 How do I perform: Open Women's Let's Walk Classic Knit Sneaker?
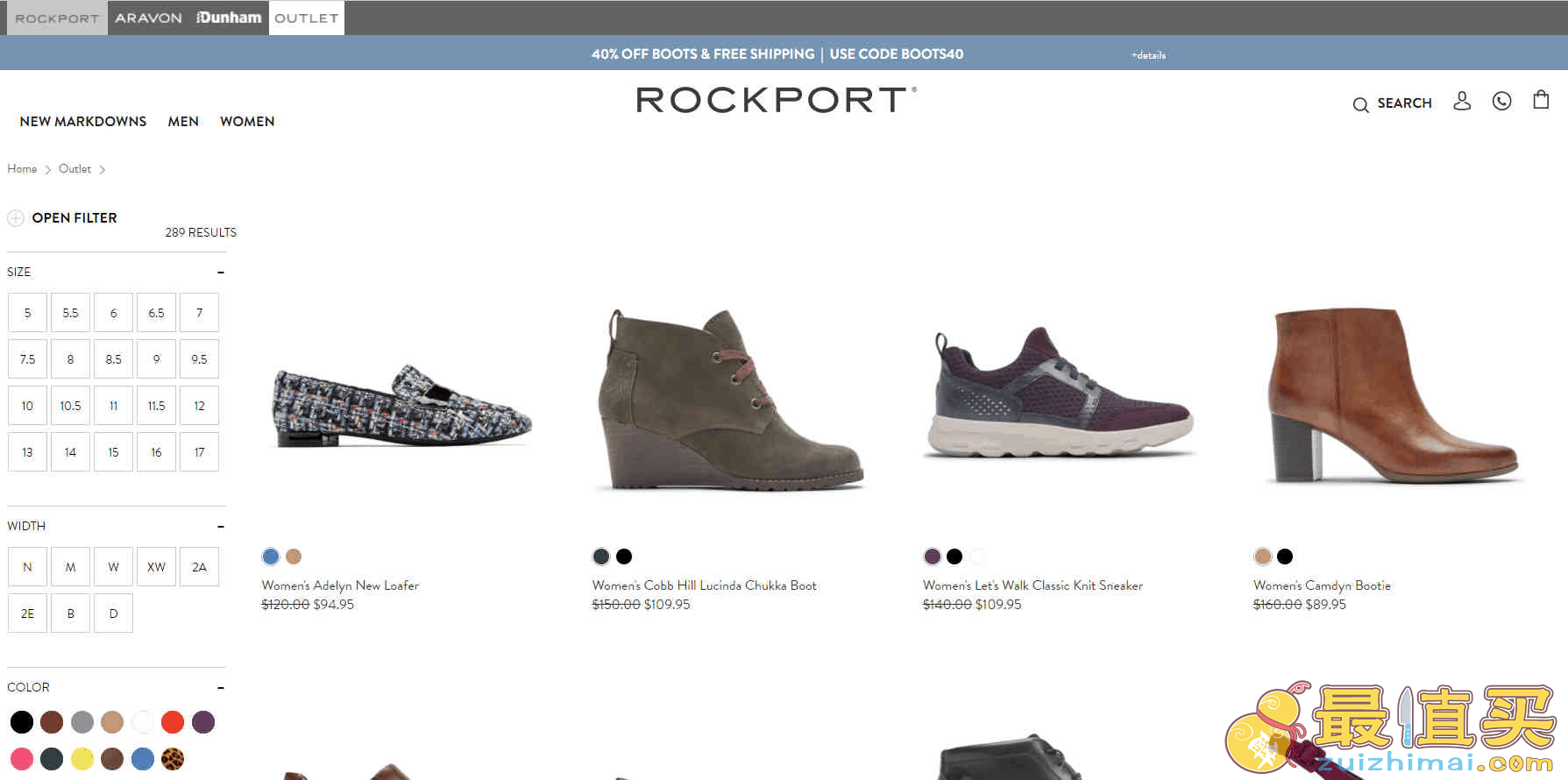(x=1032, y=585)
